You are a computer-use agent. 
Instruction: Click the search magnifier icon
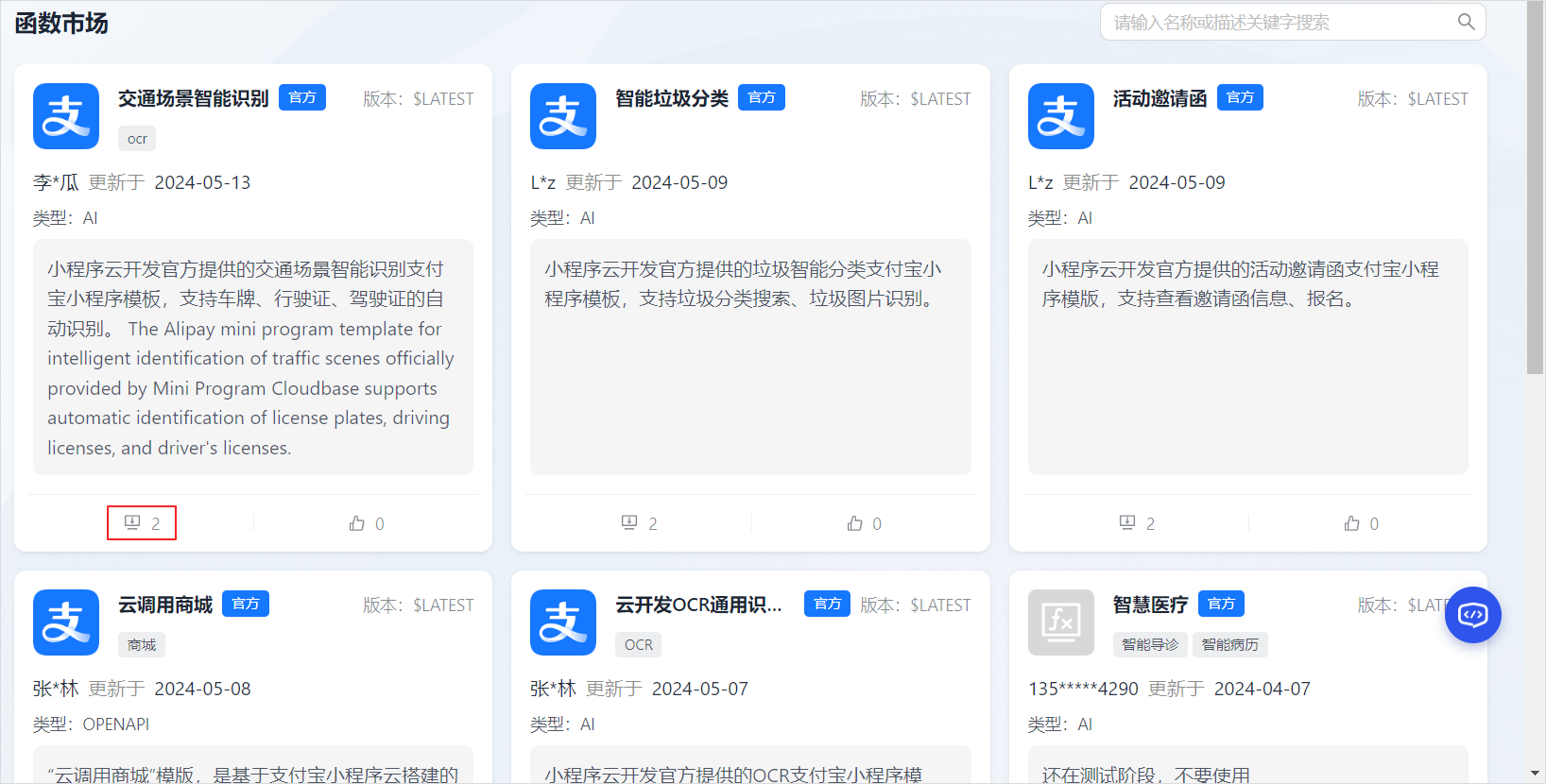click(x=1466, y=22)
